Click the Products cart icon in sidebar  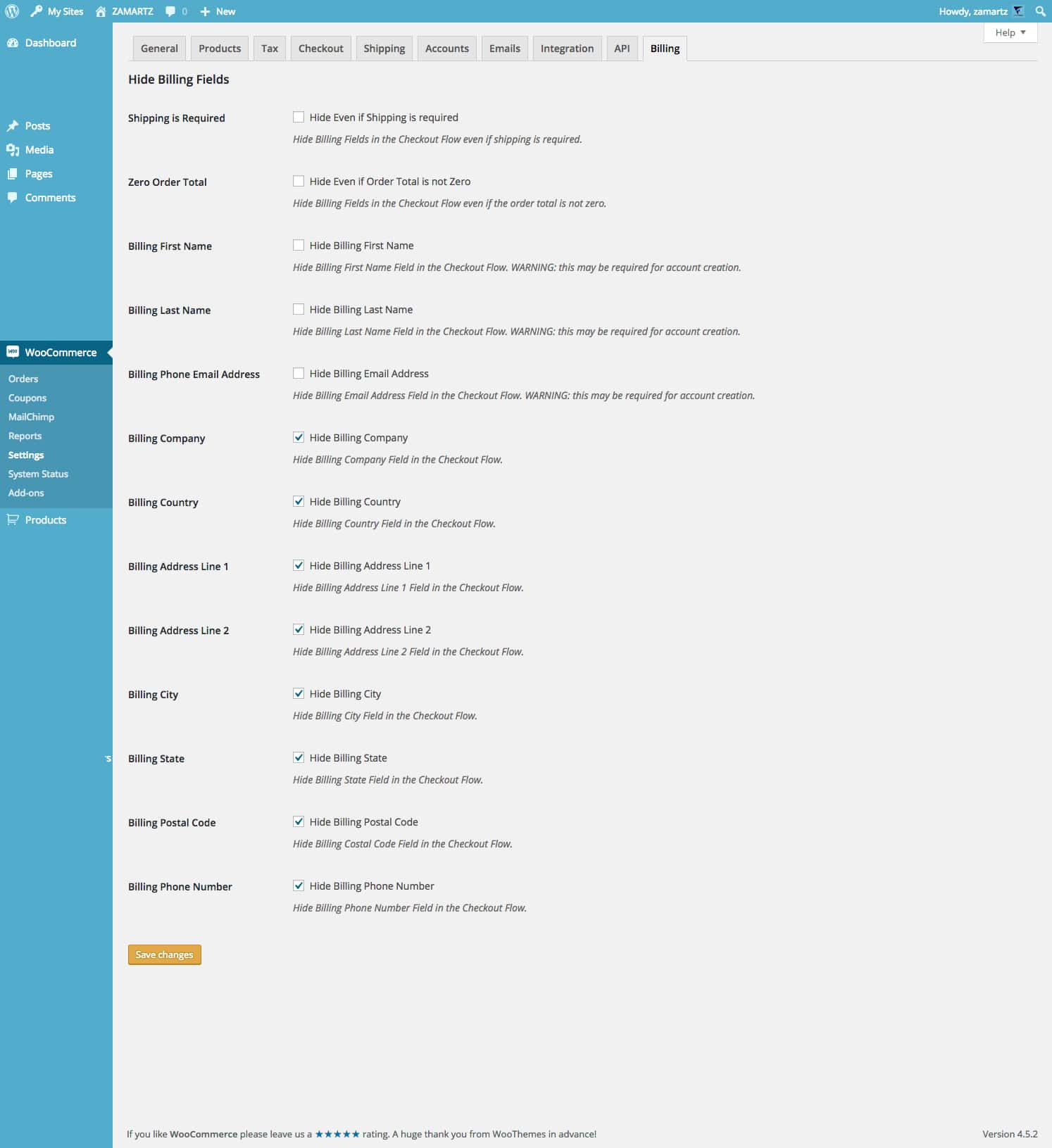click(x=13, y=519)
